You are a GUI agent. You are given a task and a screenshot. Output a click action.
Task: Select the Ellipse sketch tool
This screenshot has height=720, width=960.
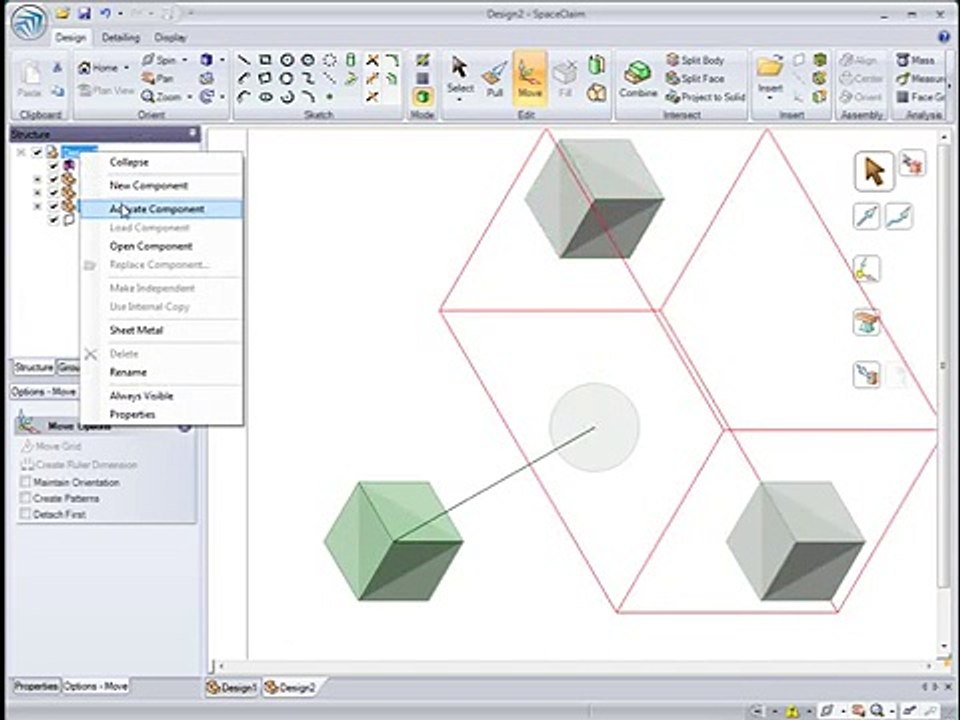265,97
